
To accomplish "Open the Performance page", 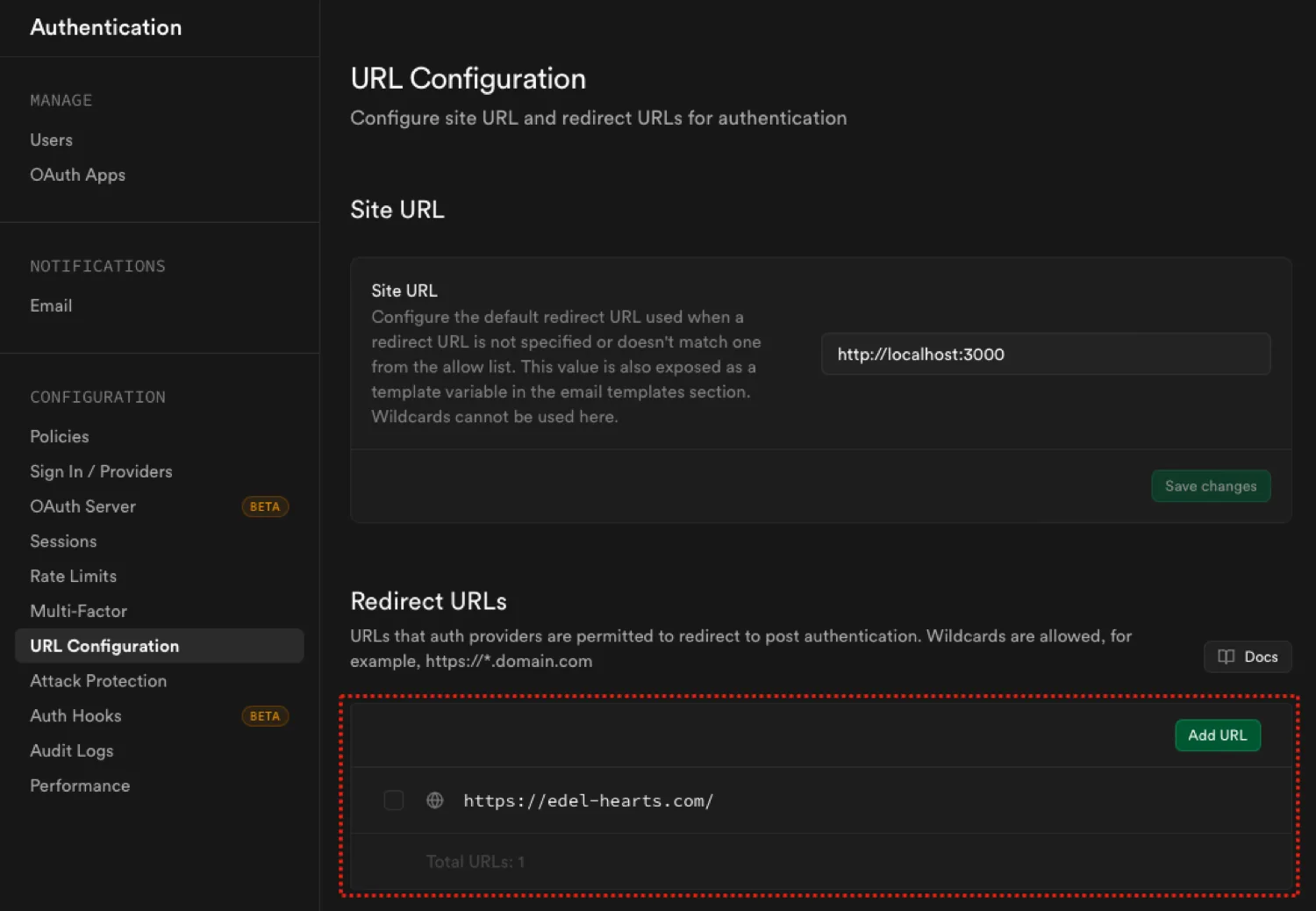I will tap(80, 785).
